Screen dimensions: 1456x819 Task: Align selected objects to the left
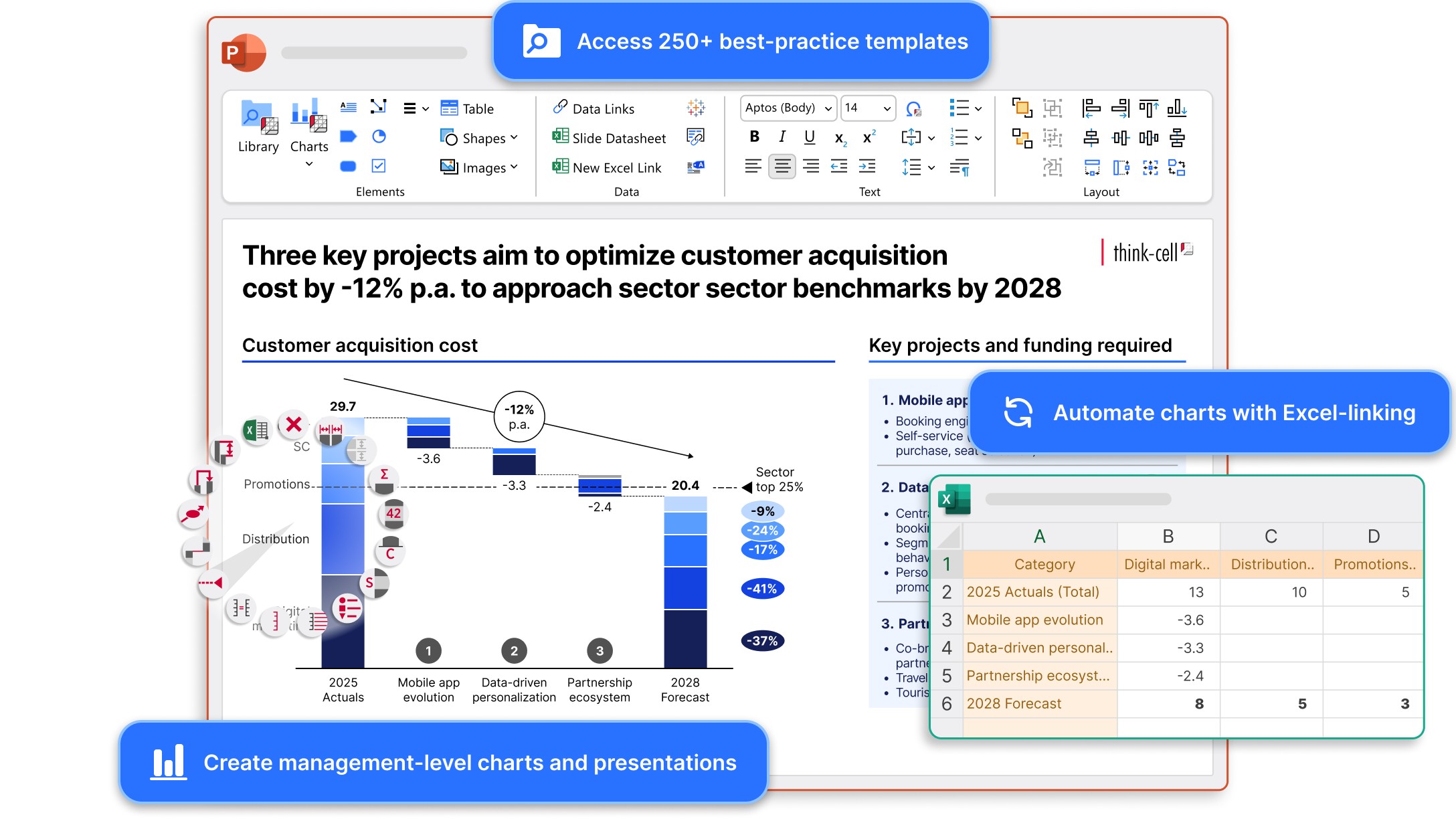pyautogui.click(x=1091, y=107)
